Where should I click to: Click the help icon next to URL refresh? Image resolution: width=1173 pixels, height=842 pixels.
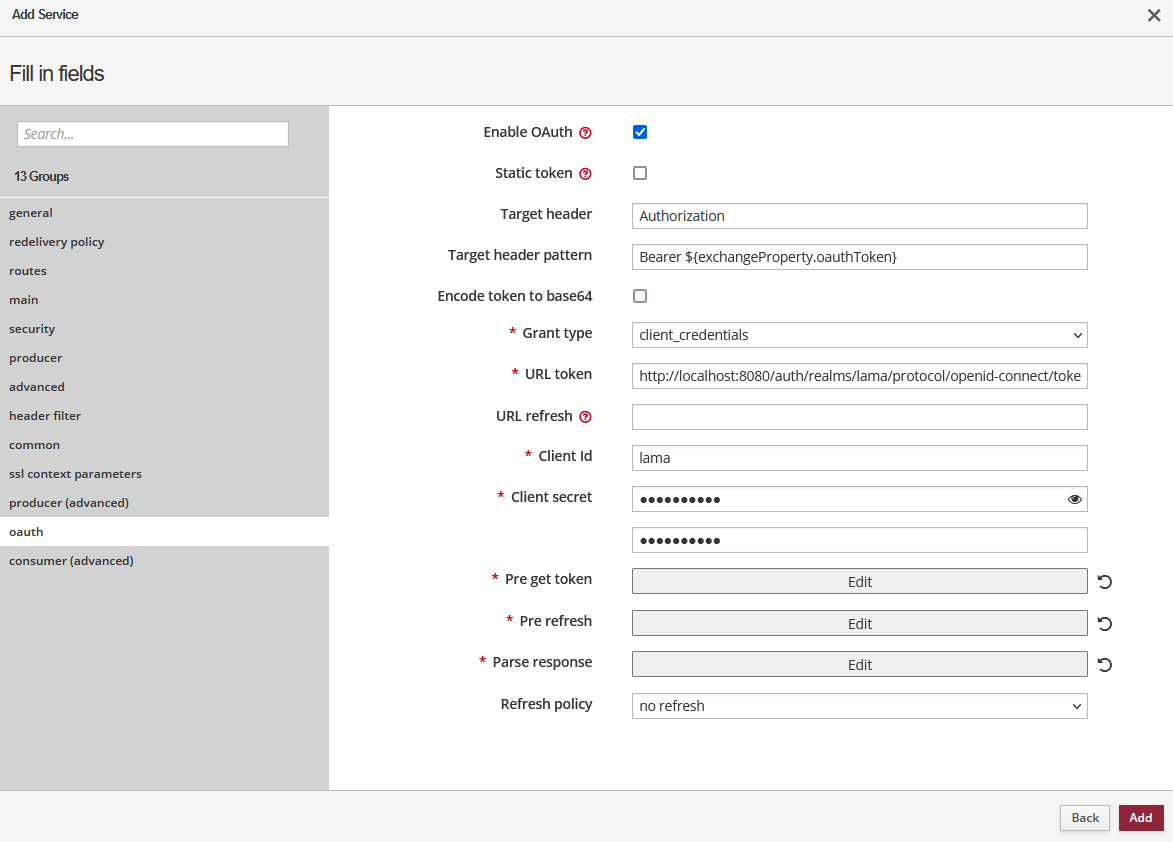586,415
